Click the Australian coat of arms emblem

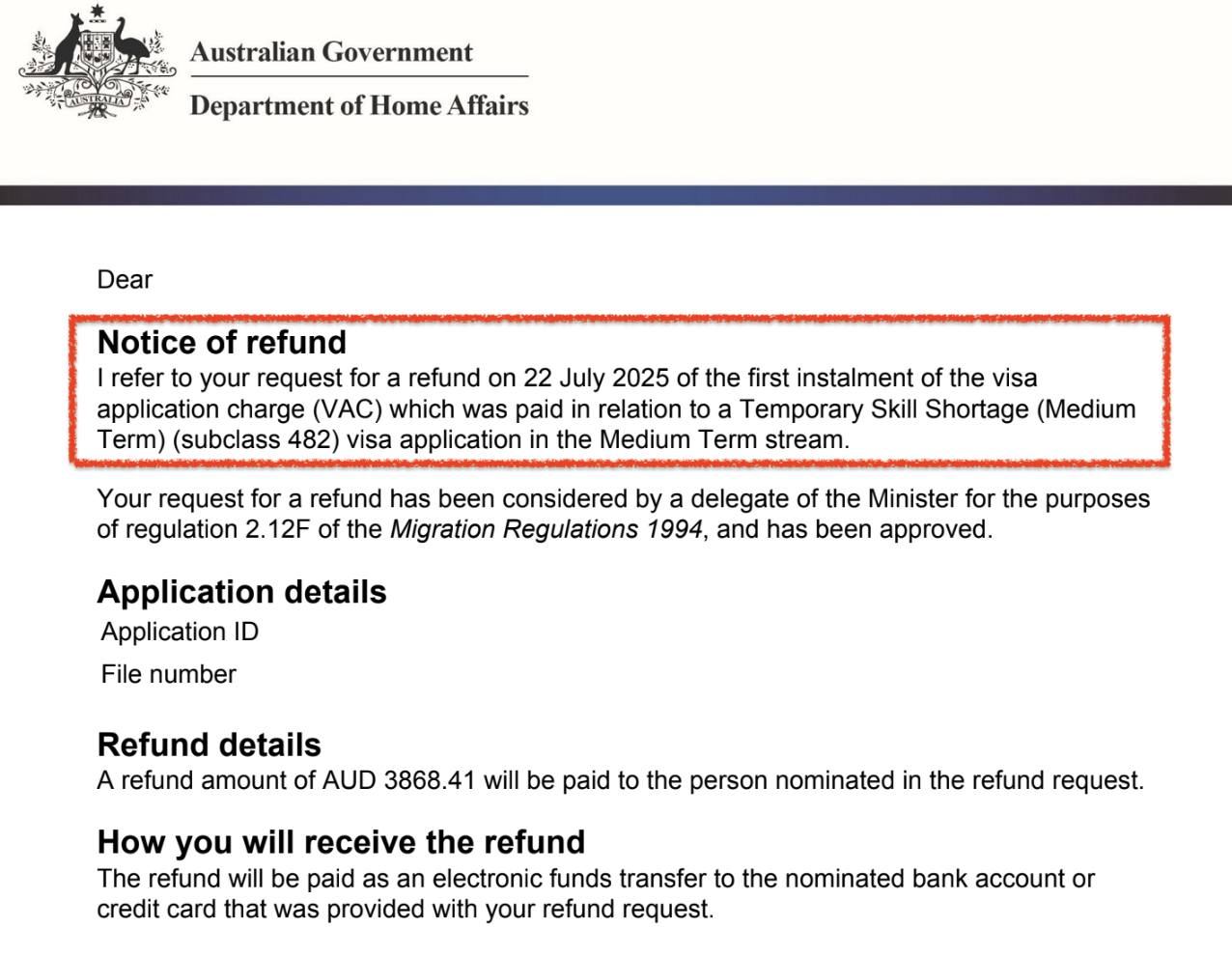pos(97,62)
